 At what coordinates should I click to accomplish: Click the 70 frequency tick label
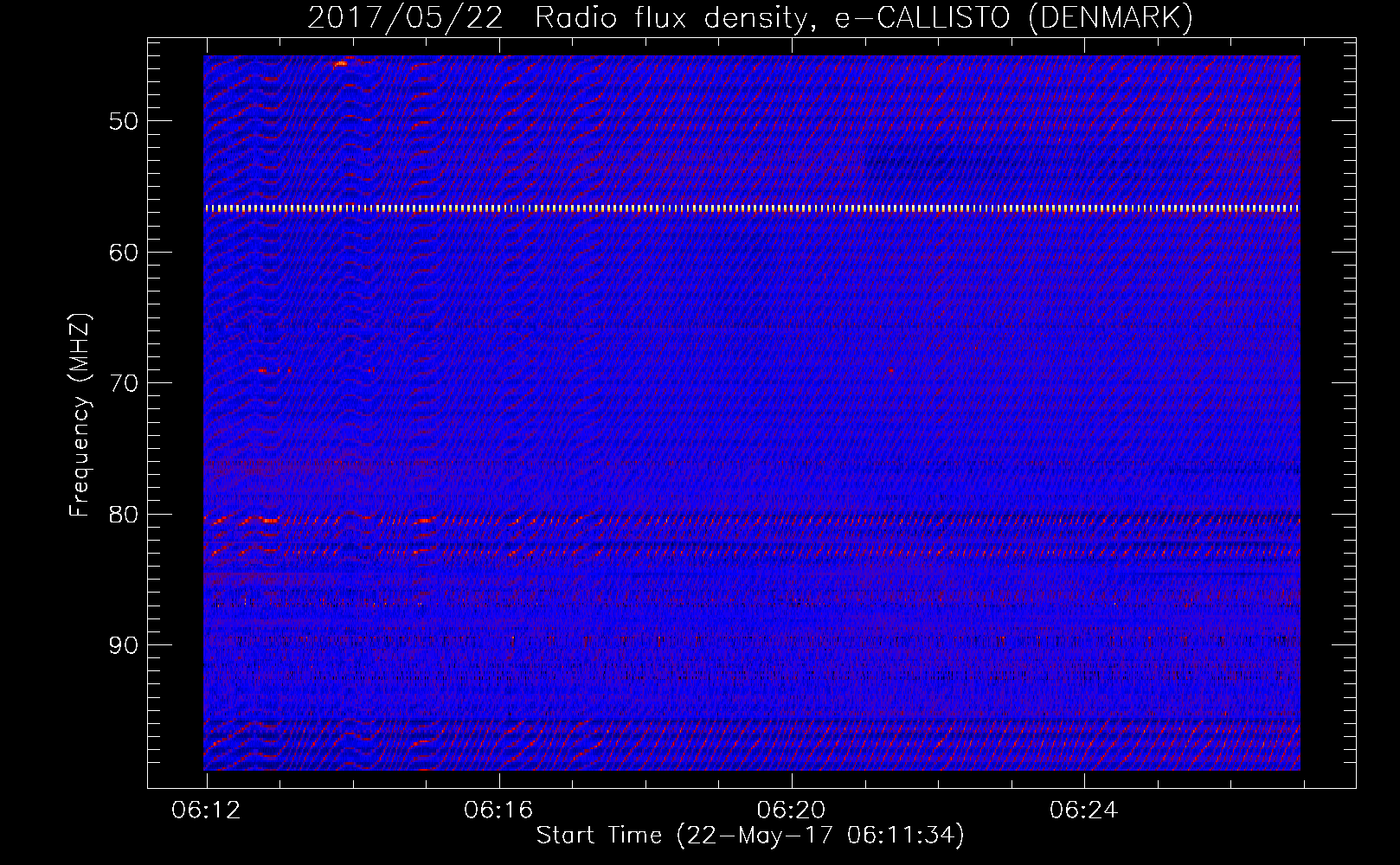pyautogui.click(x=124, y=383)
